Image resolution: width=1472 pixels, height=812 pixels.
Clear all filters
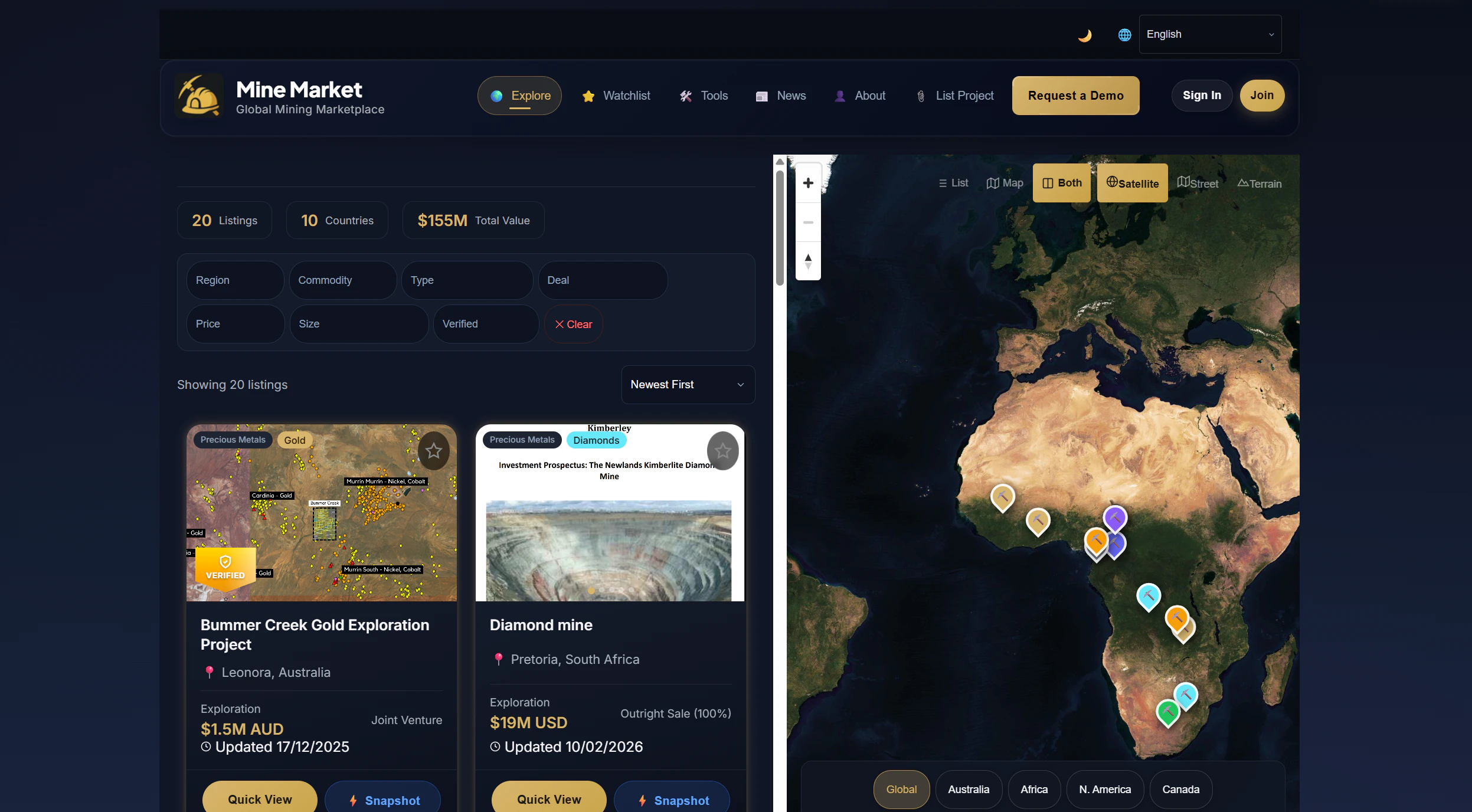[x=573, y=325]
